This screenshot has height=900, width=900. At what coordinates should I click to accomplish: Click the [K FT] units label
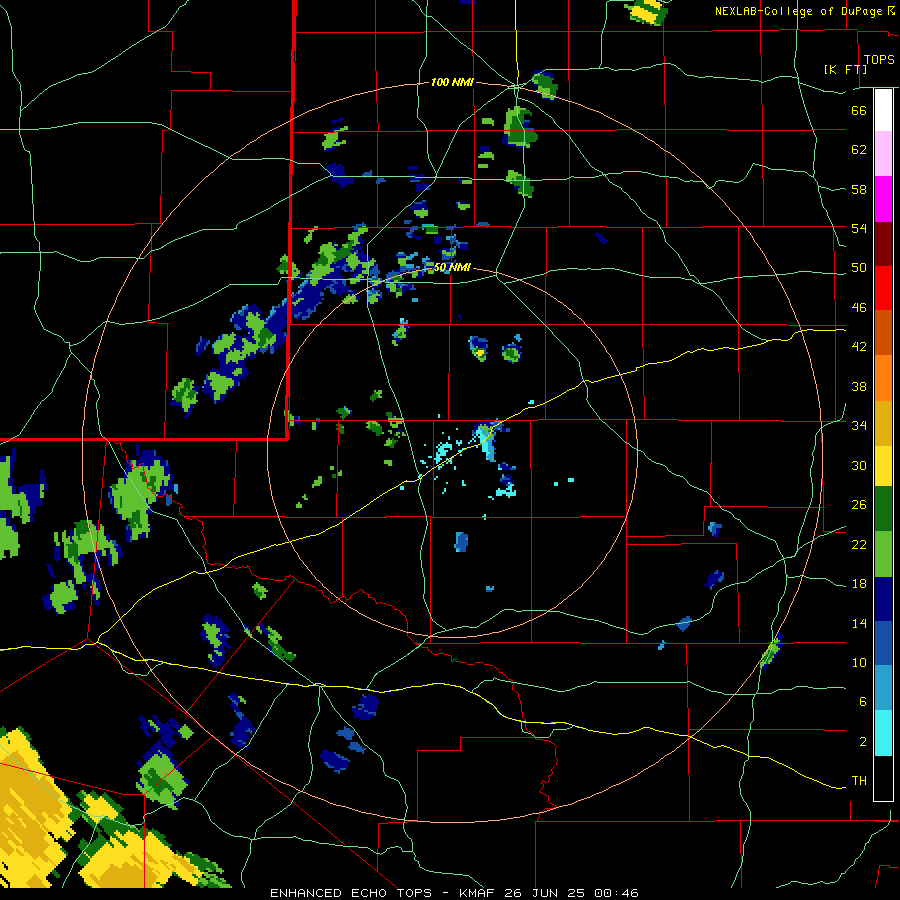pos(845,69)
